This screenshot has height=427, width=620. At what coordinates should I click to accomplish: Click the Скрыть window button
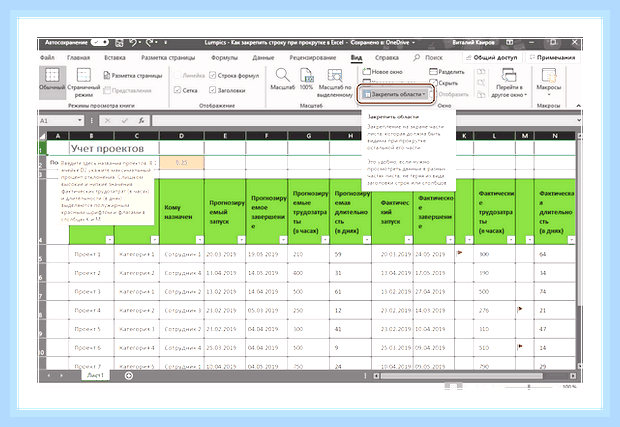(x=444, y=83)
